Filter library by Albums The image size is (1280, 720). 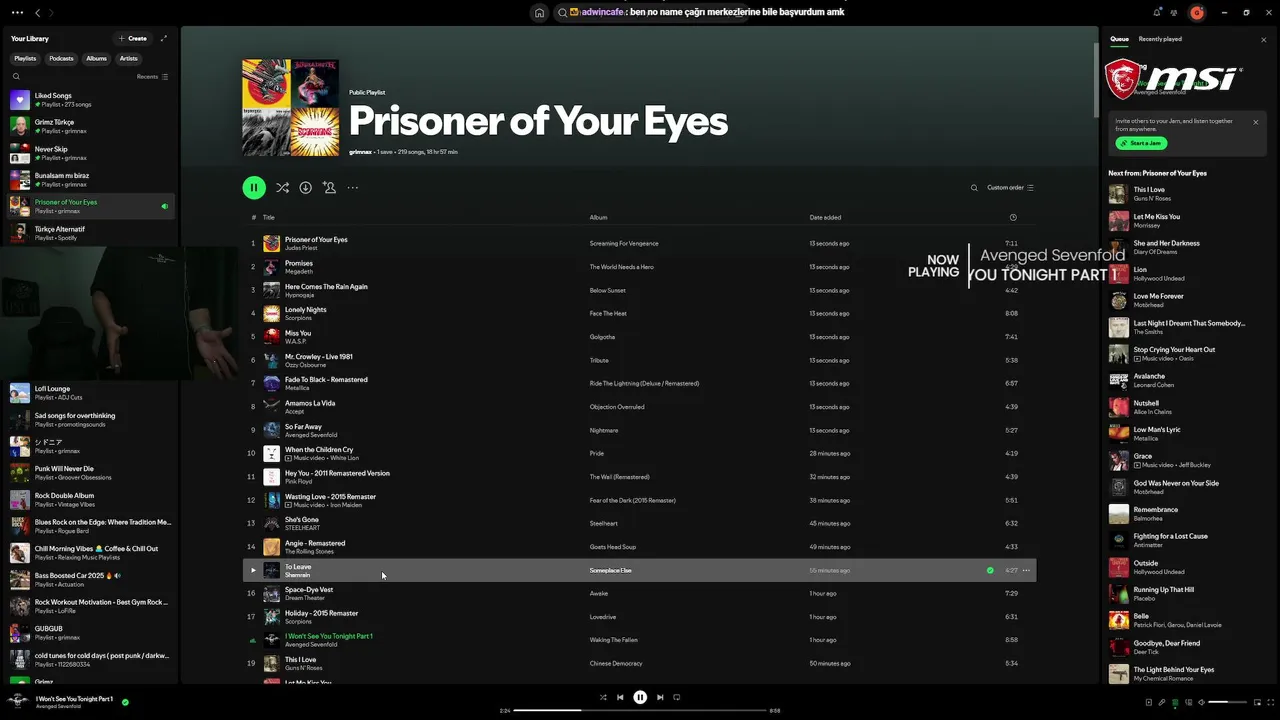[x=96, y=58]
